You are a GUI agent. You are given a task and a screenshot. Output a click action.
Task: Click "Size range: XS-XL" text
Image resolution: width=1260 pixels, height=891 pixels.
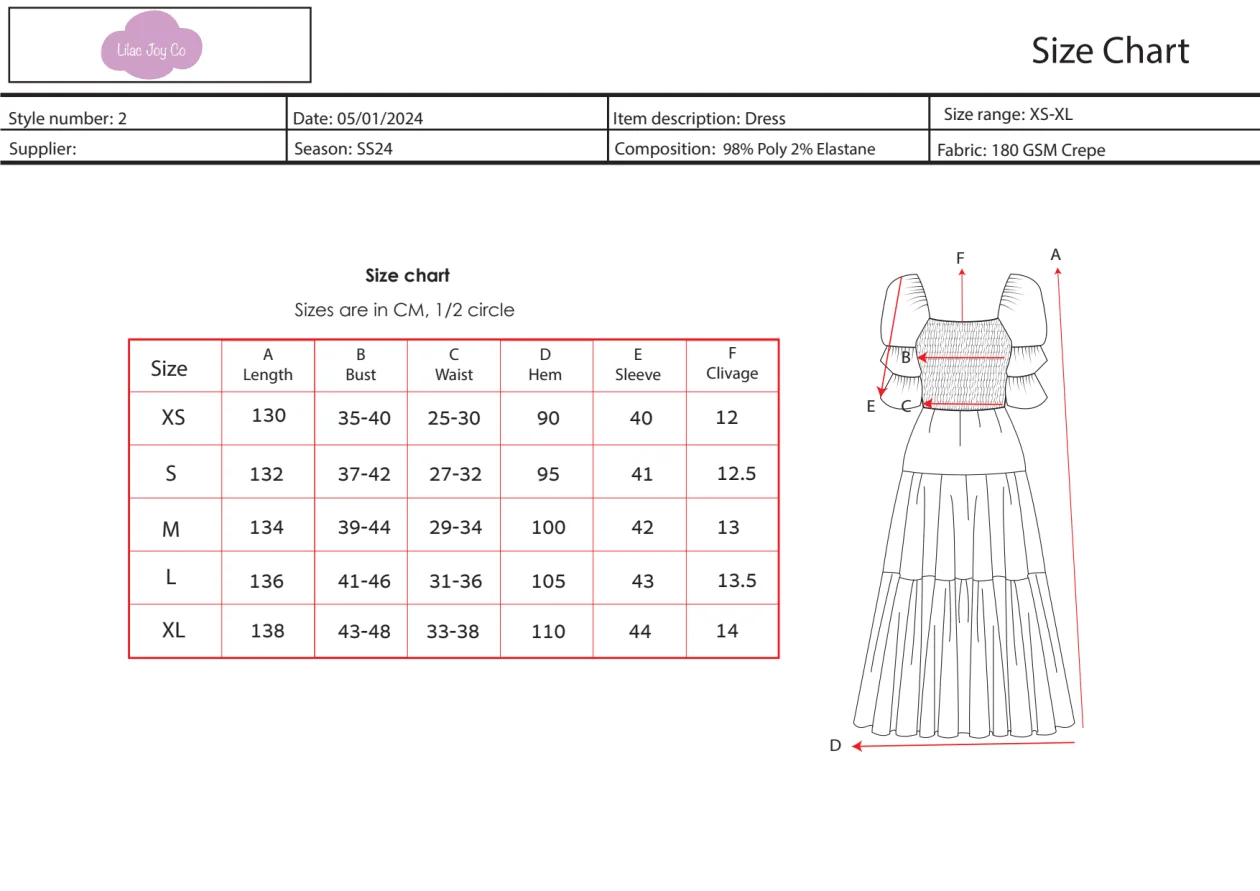click(1008, 114)
